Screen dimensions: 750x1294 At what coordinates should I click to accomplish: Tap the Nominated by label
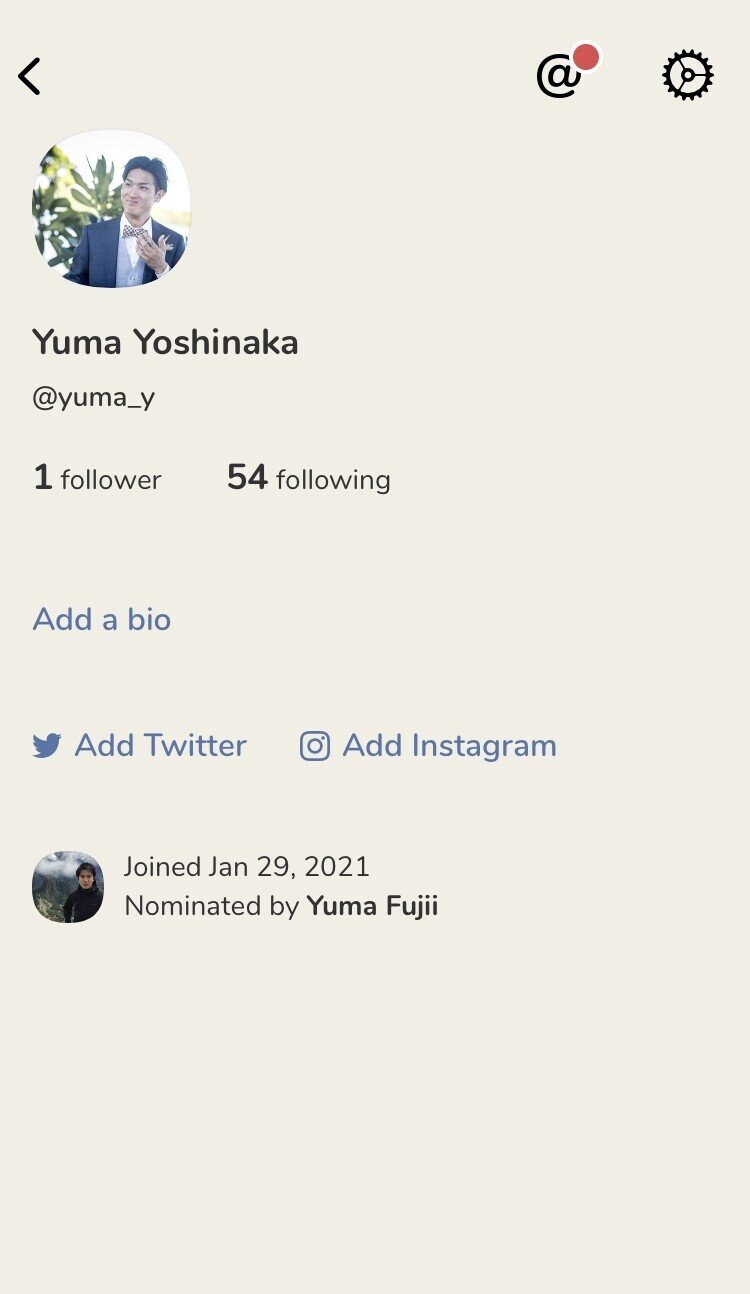click(x=212, y=906)
